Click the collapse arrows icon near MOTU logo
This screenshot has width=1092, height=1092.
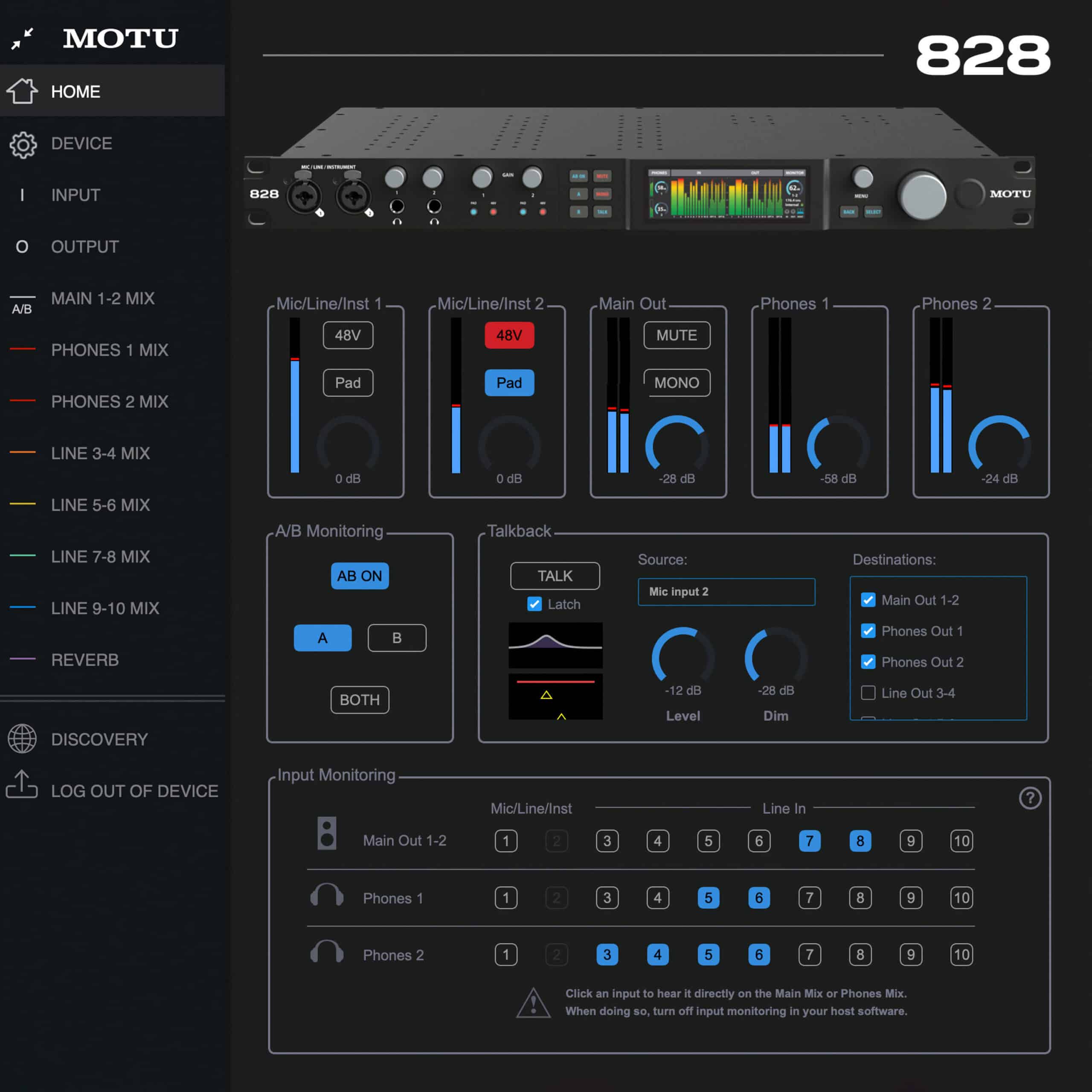tap(22, 38)
